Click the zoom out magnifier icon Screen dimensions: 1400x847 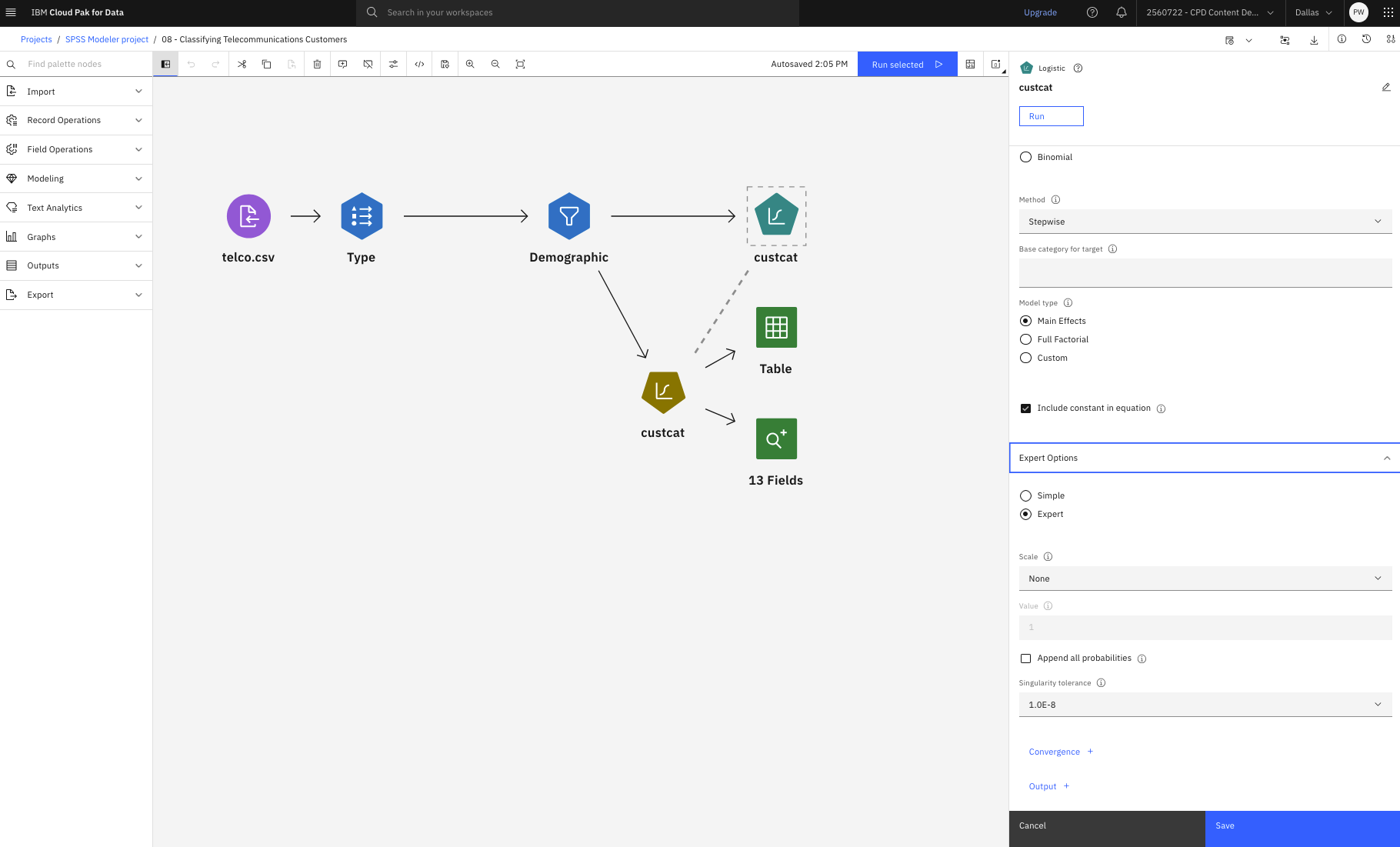pyautogui.click(x=495, y=65)
